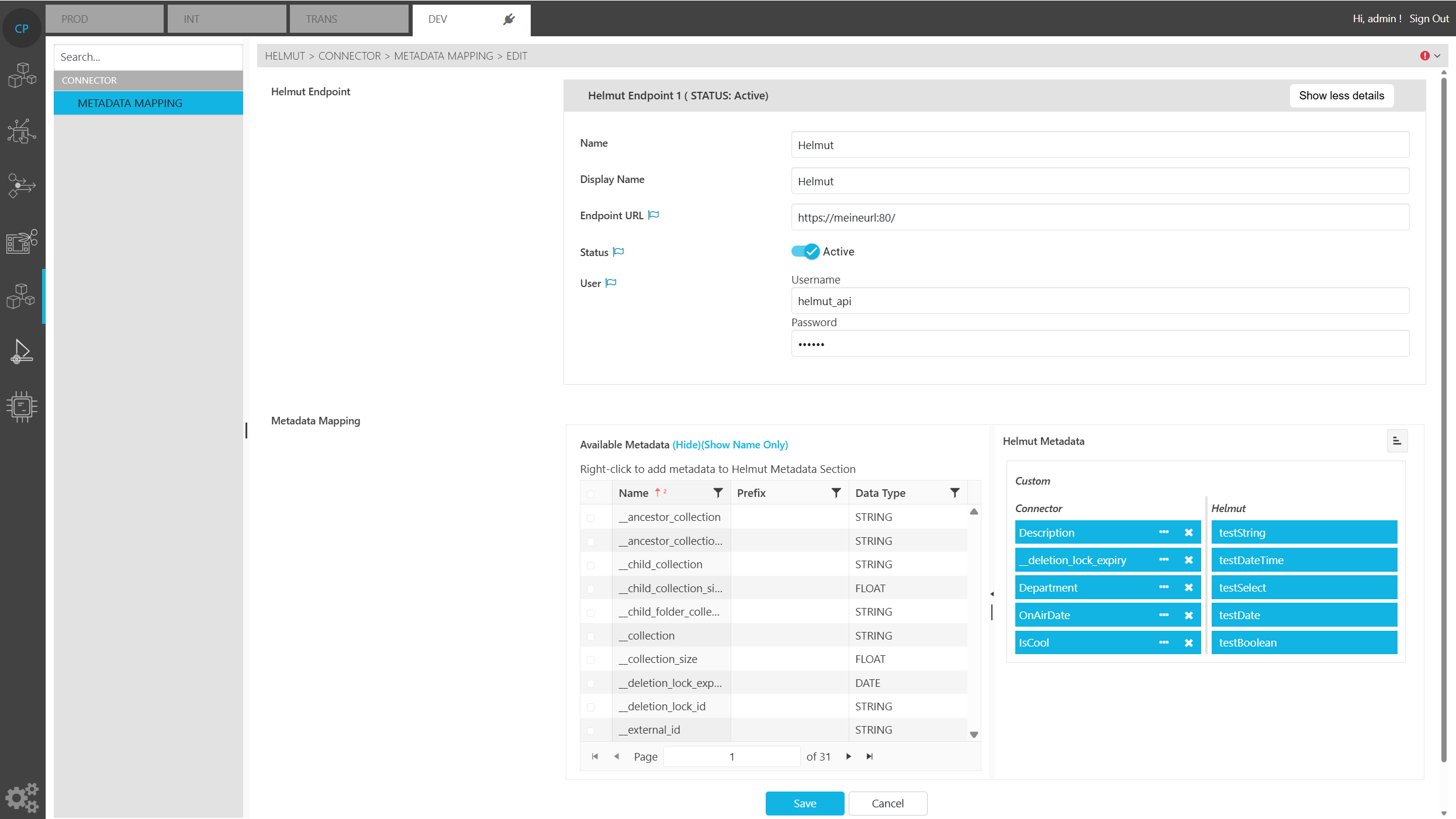
Task: Click the red error alert icon
Action: tap(1424, 56)
